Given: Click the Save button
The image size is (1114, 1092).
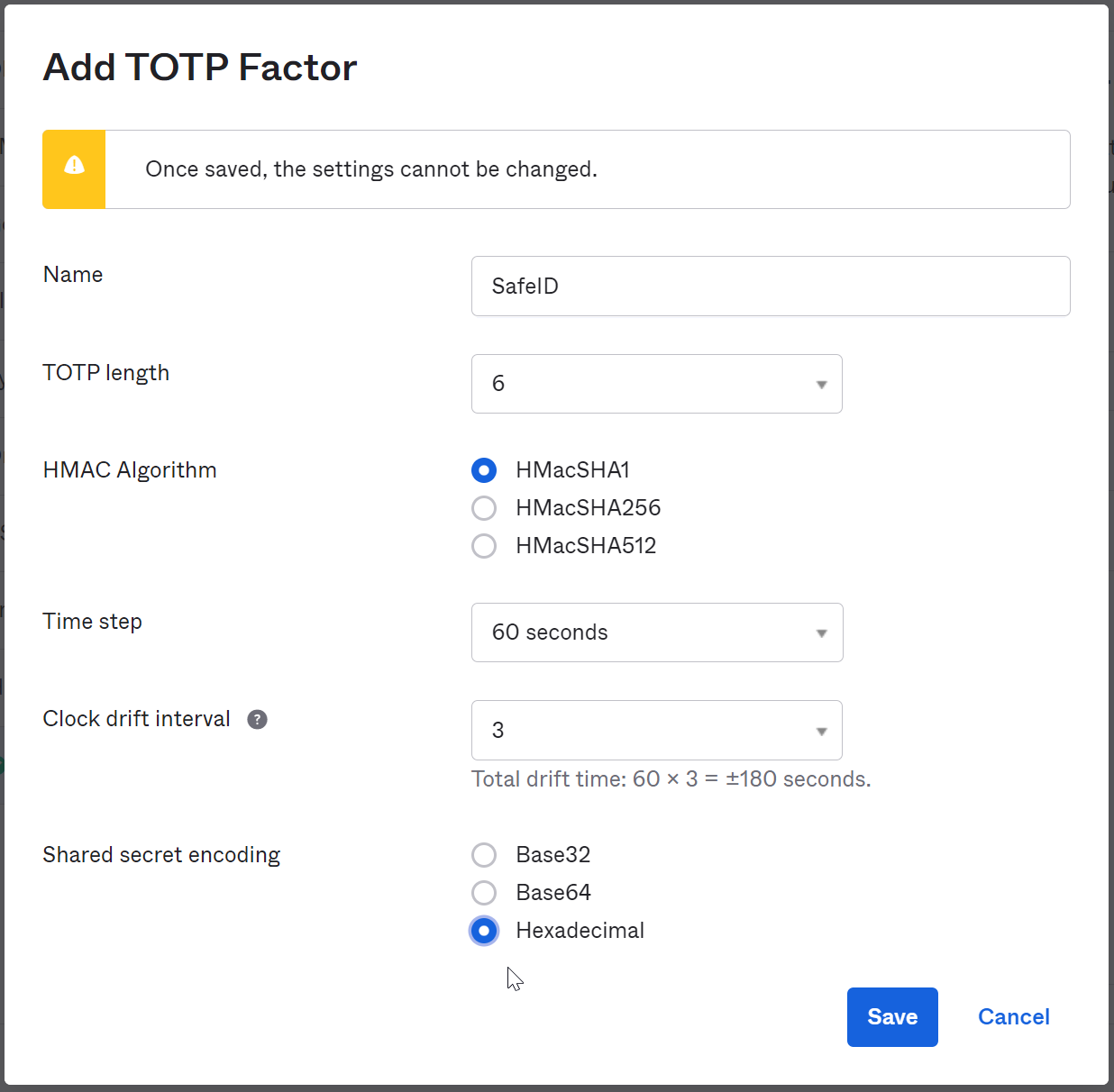Looking at the screenshot, I should click(892, 1017).
